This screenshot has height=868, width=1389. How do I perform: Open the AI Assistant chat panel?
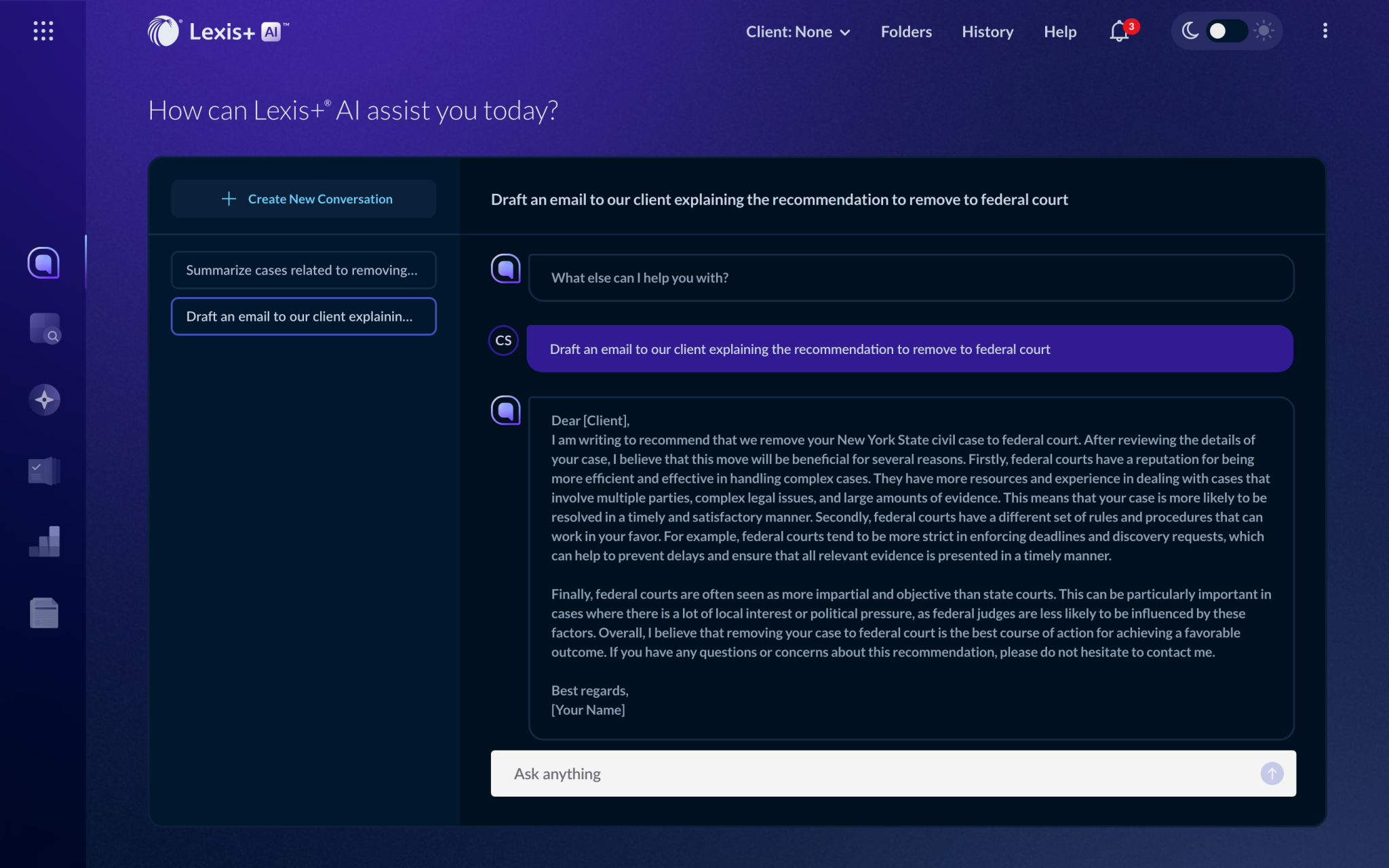pos(43,262)
